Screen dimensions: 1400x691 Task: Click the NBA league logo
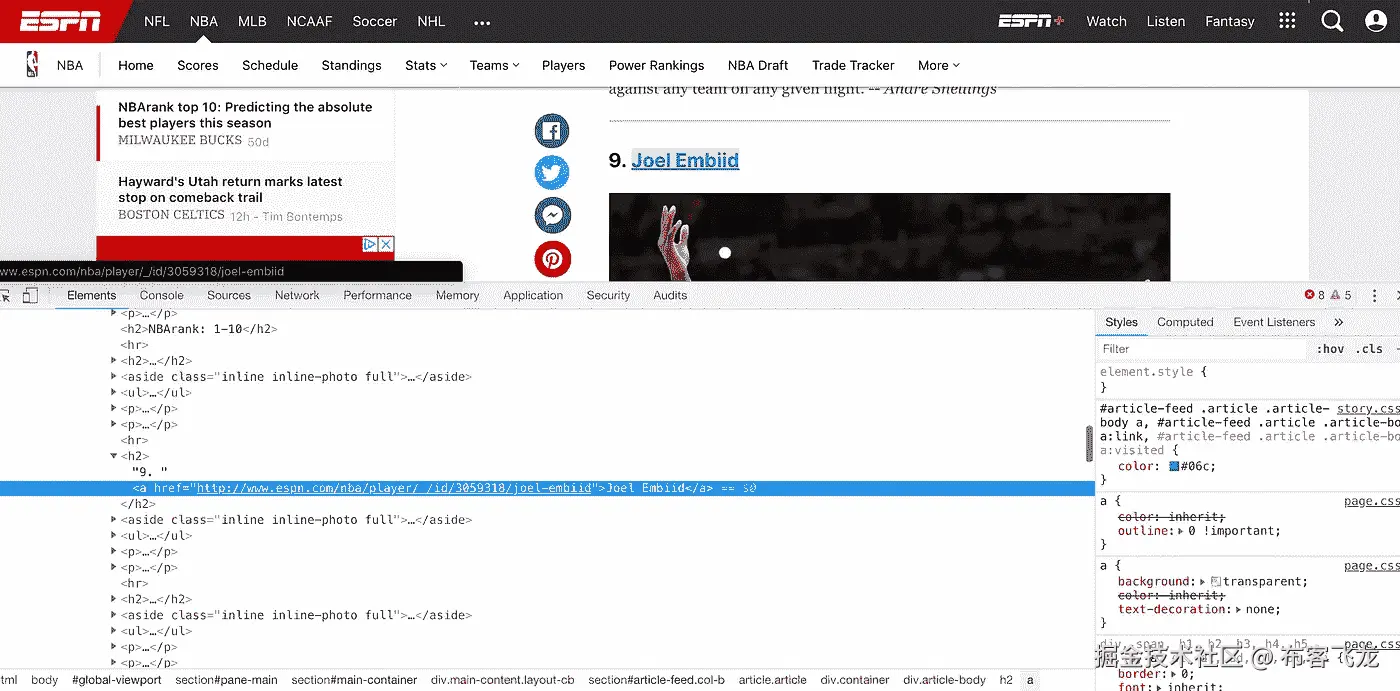coord(33,65)
